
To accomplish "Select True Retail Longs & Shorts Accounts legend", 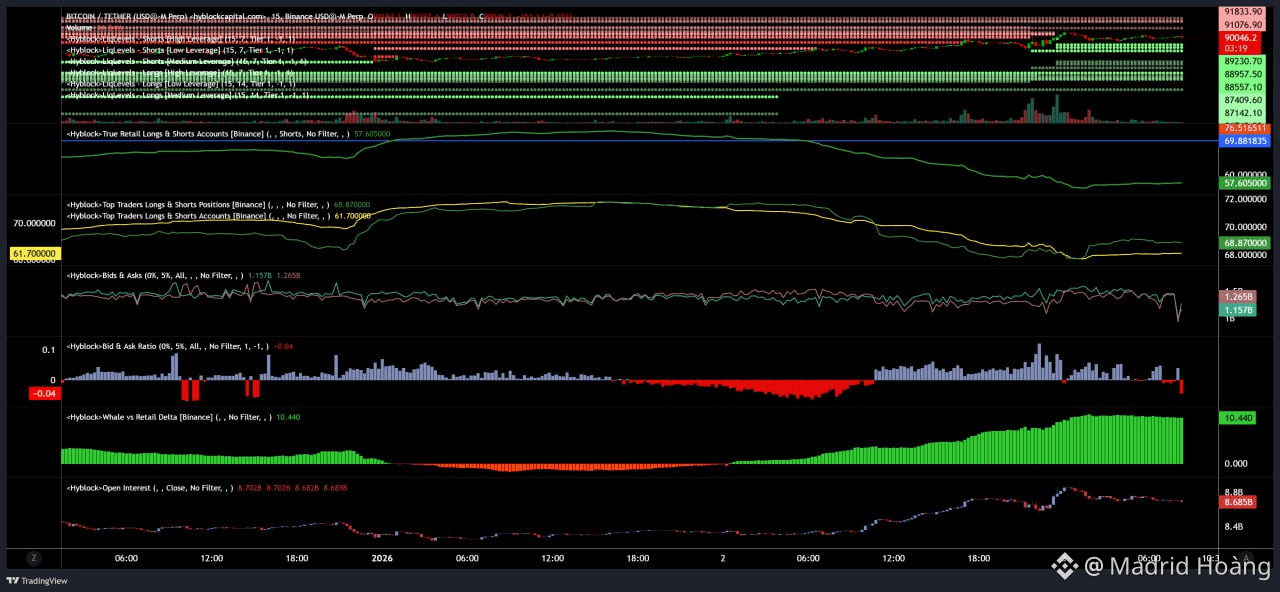I will tap(228, 133).
